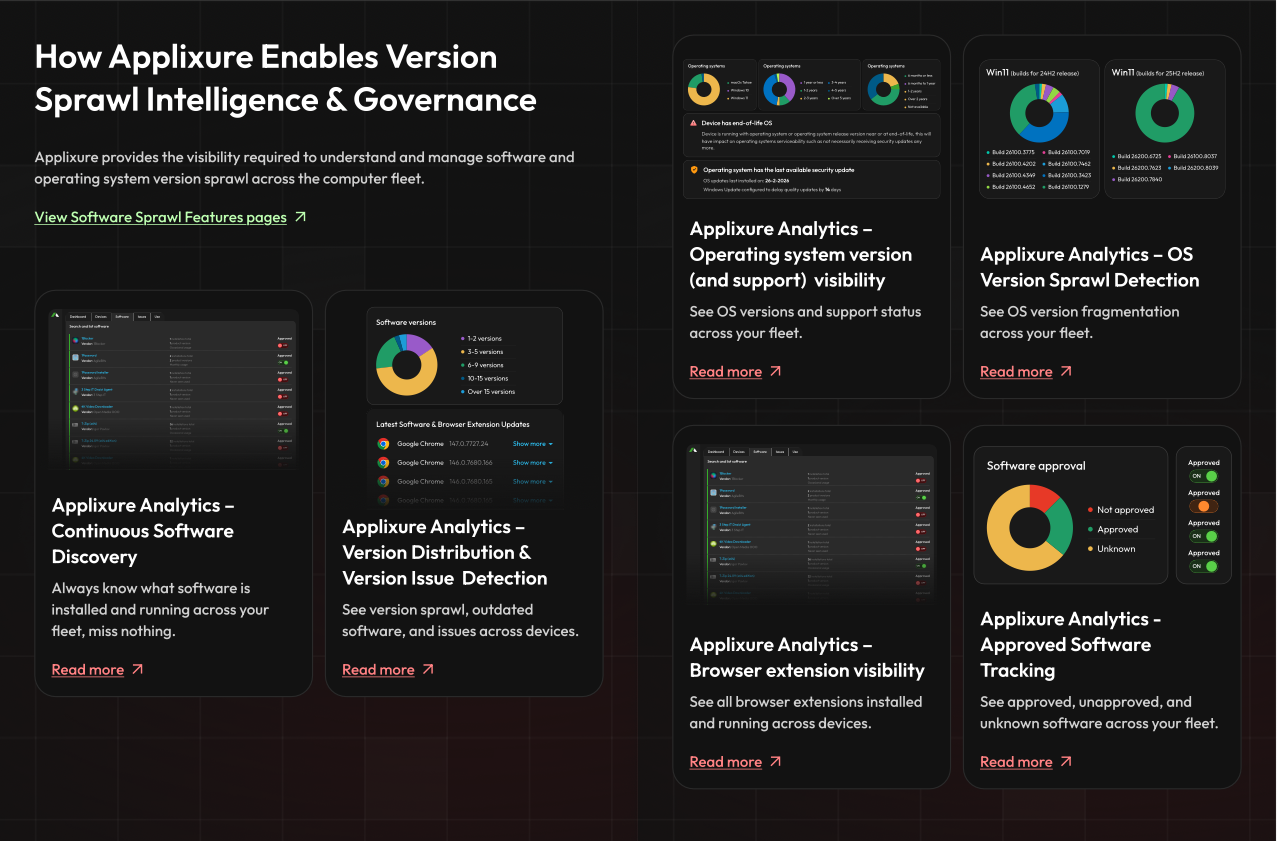The height and width of the screenshot is (841, 1277).
Task: Click Operating system has last available security update heading
Action: pyautogui.click(x=778, y=170)
